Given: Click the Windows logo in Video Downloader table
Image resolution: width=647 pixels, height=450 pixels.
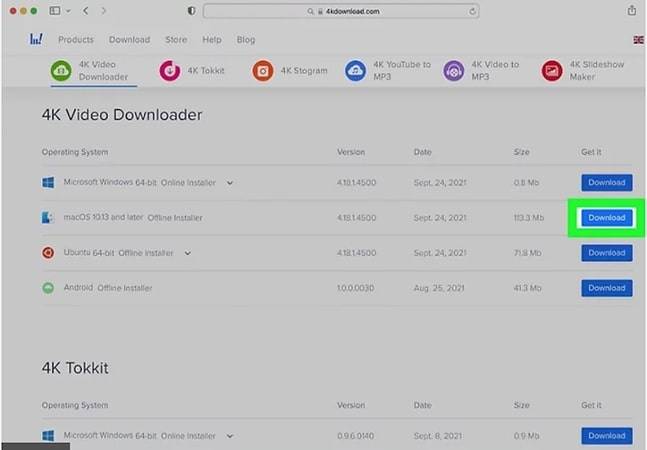Looking at the screenshot, I should pyautogui.click(x=48, y=182).
